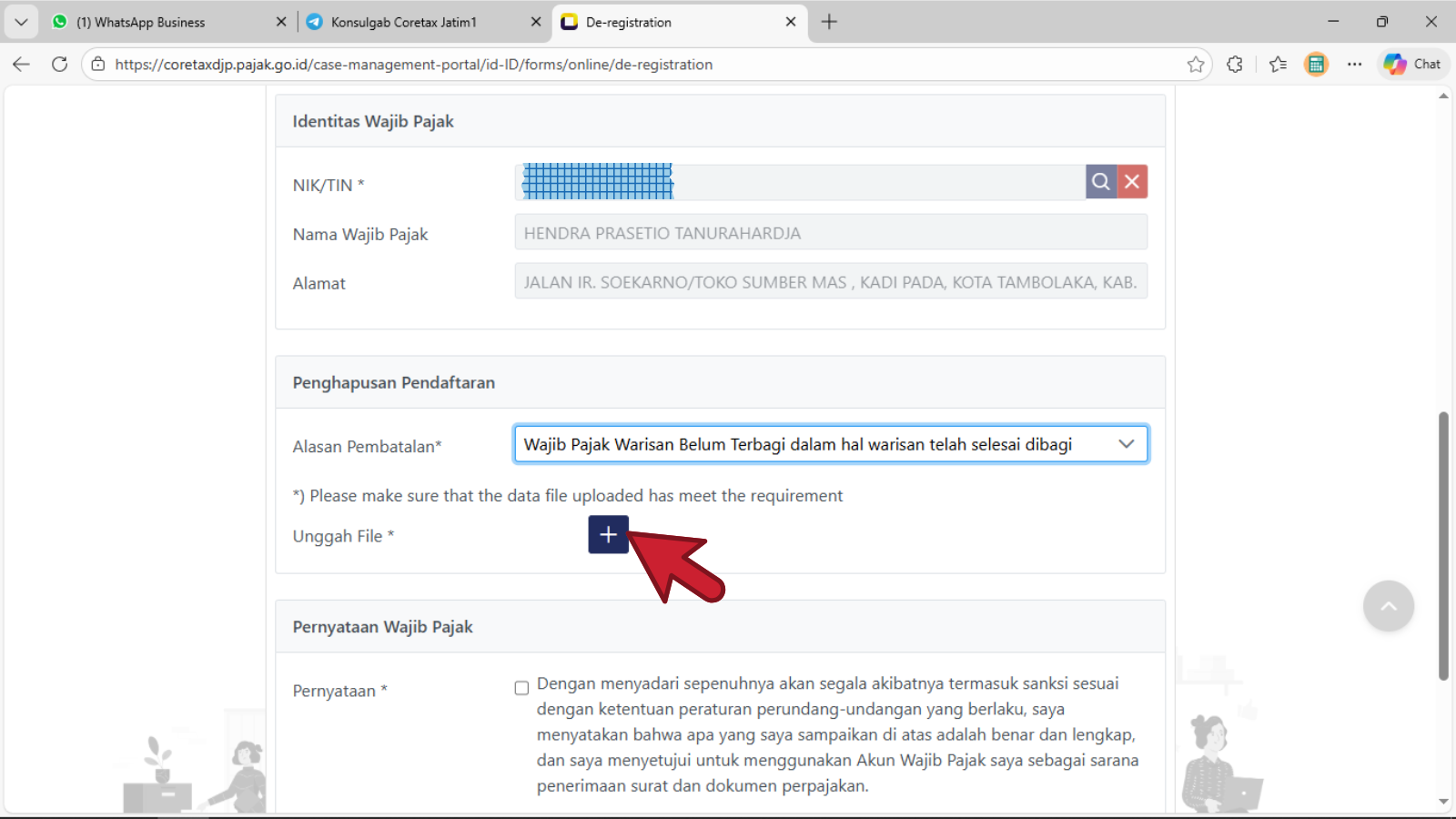
Task: Close the Konsulgab Coretax Jatim1 tab
Action: coord(536,22)
